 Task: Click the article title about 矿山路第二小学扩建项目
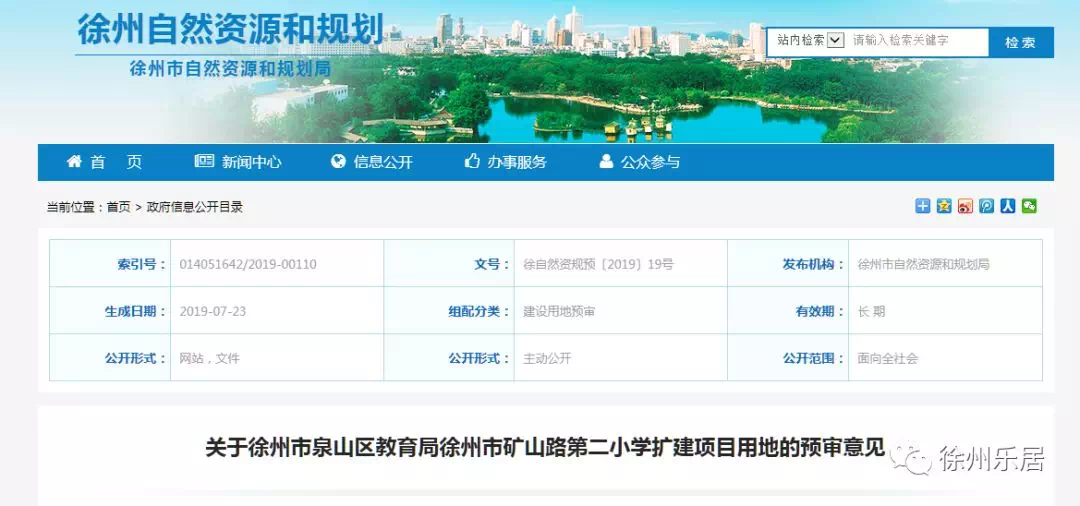coord(545,447)
